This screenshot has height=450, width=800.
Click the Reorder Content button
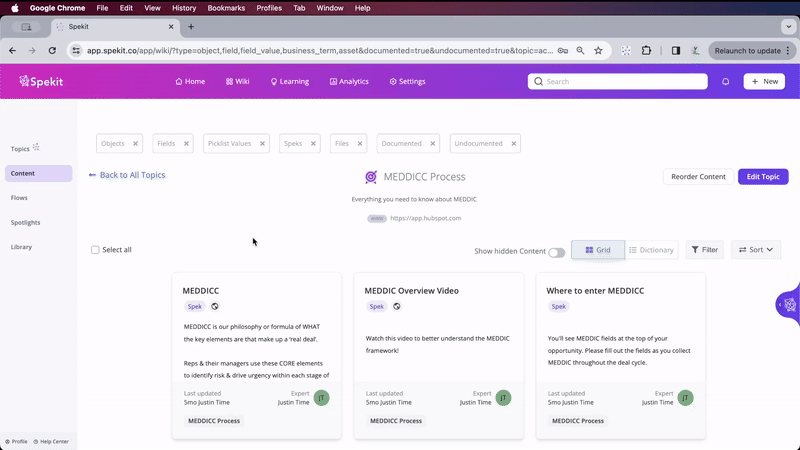click(698, 177)
